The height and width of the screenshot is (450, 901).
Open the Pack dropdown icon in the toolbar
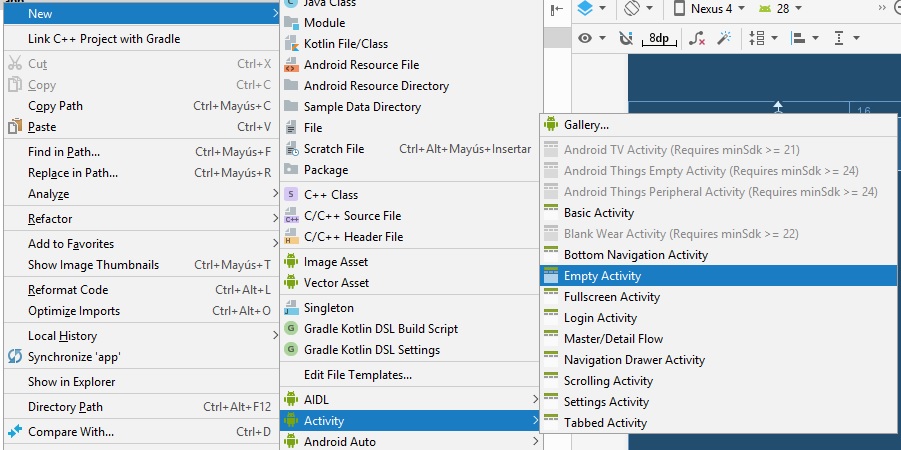coord(761,38)
